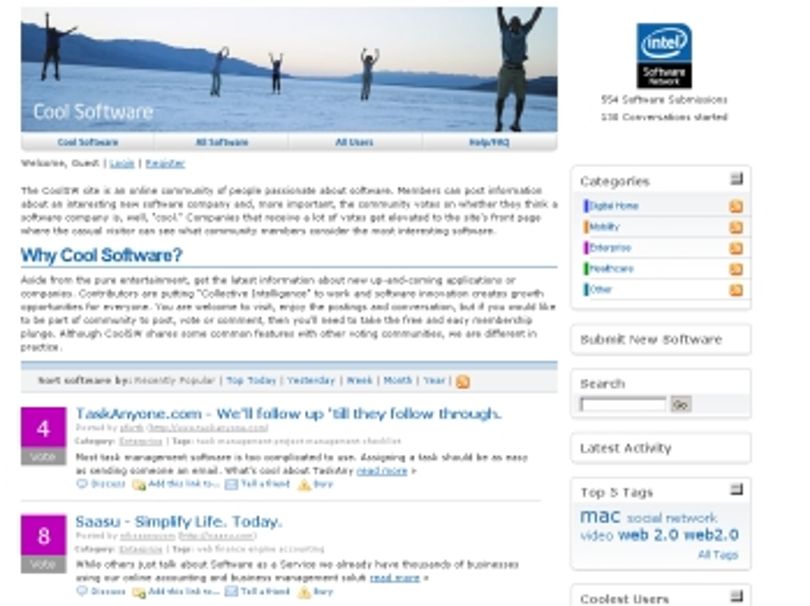Image resolution: width=810 pixels, height=606 pixels.
Task: Open the All Software tab
Action: point(222,142)
